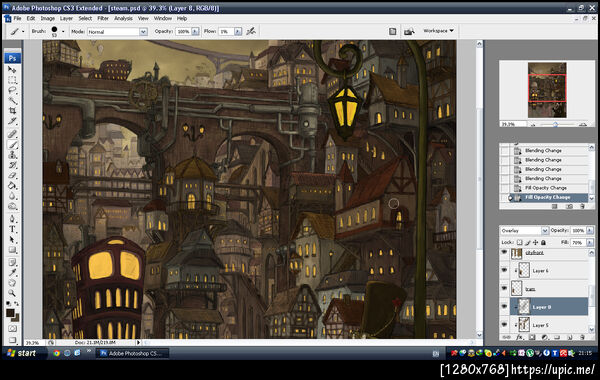Select the Brush tool in the toolbox
Viewport: 600px width, 380px height.
pos(12,144)
